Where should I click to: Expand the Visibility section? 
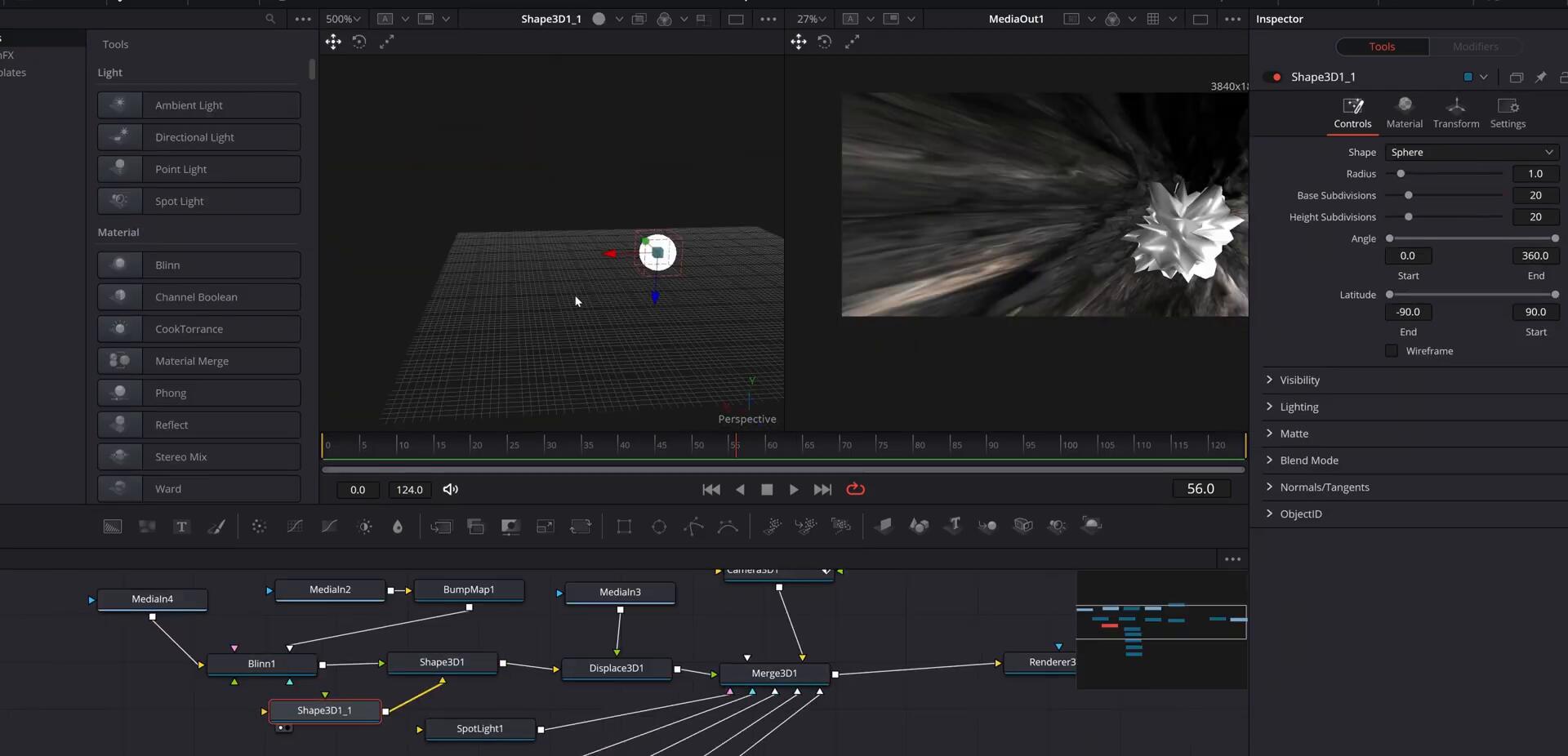pos(1298,380)
